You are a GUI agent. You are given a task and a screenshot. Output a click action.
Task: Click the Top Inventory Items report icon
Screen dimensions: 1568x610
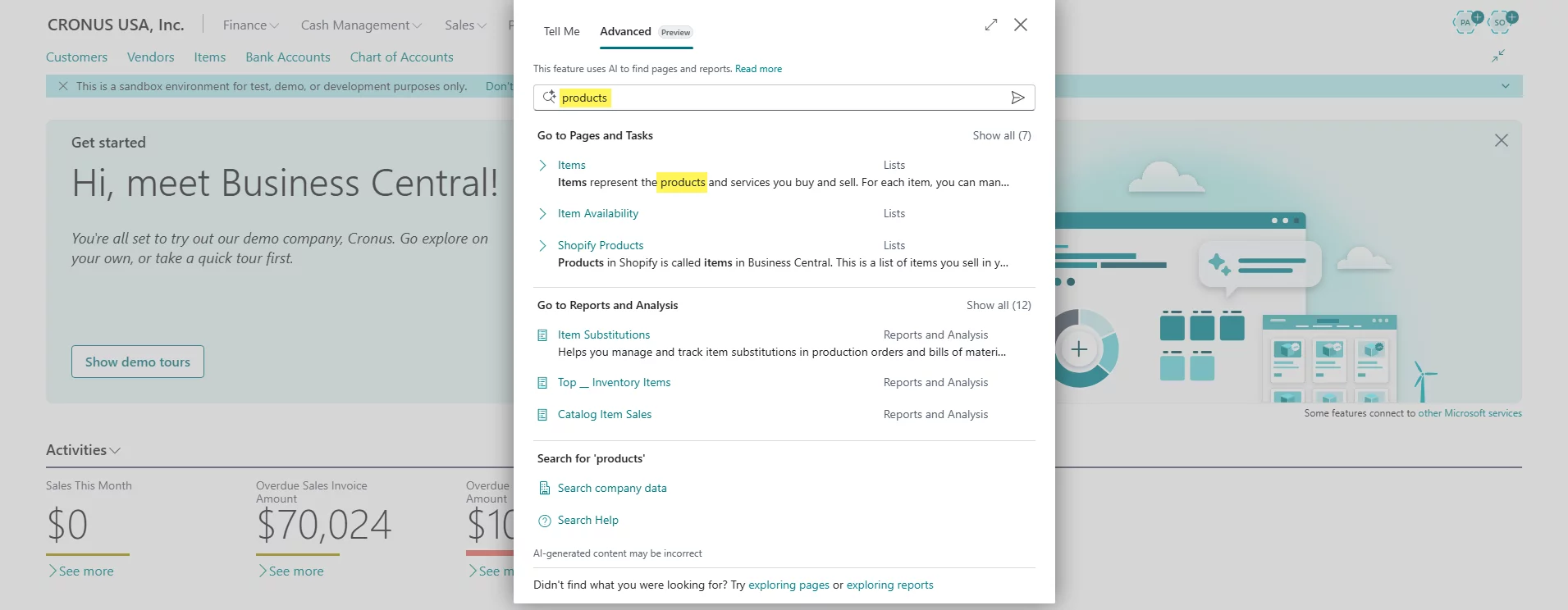click(x=542, y=383)
